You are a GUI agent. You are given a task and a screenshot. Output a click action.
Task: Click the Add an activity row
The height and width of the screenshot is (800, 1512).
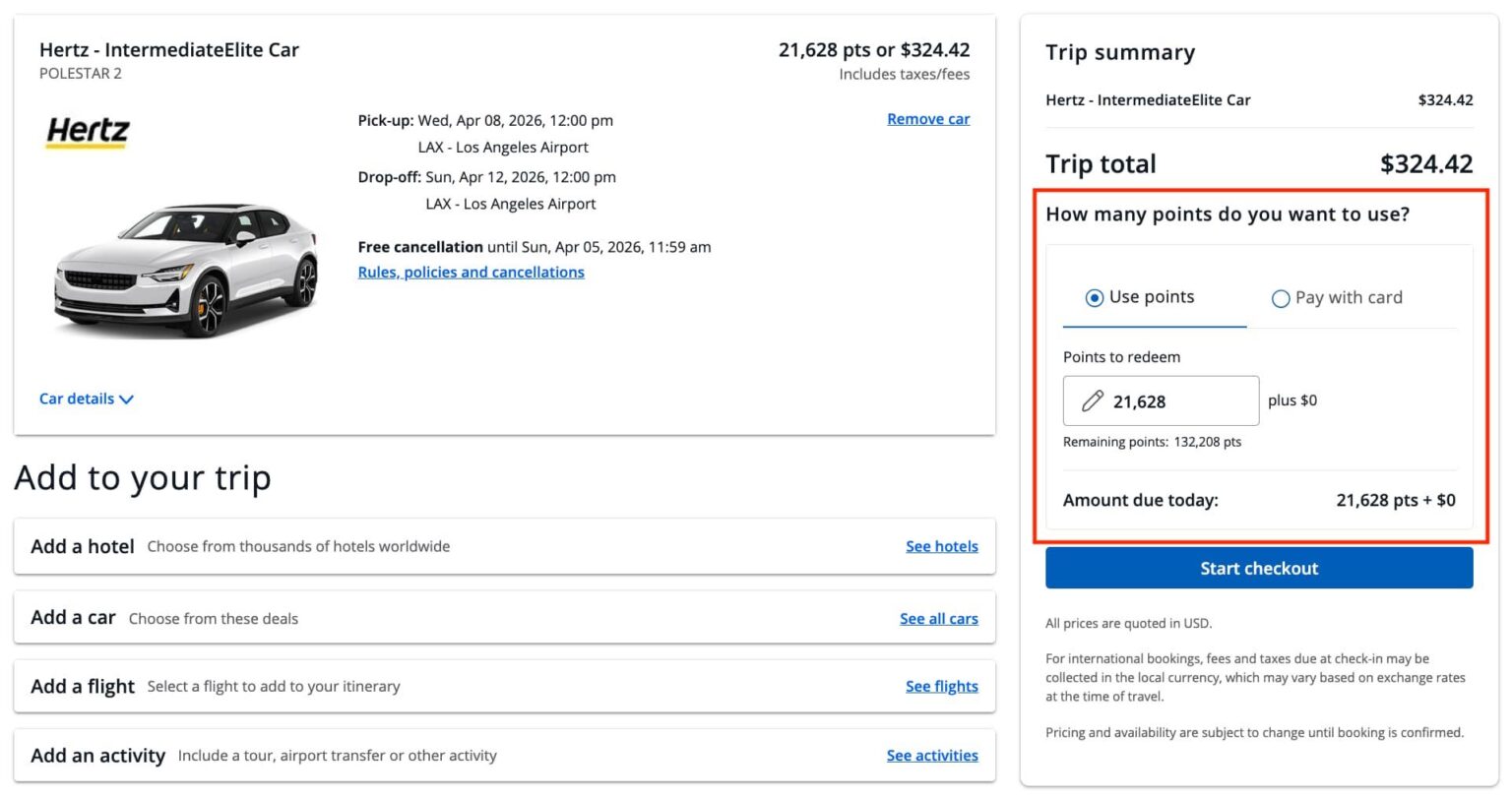pyautogui.click(x=504, y=756)
